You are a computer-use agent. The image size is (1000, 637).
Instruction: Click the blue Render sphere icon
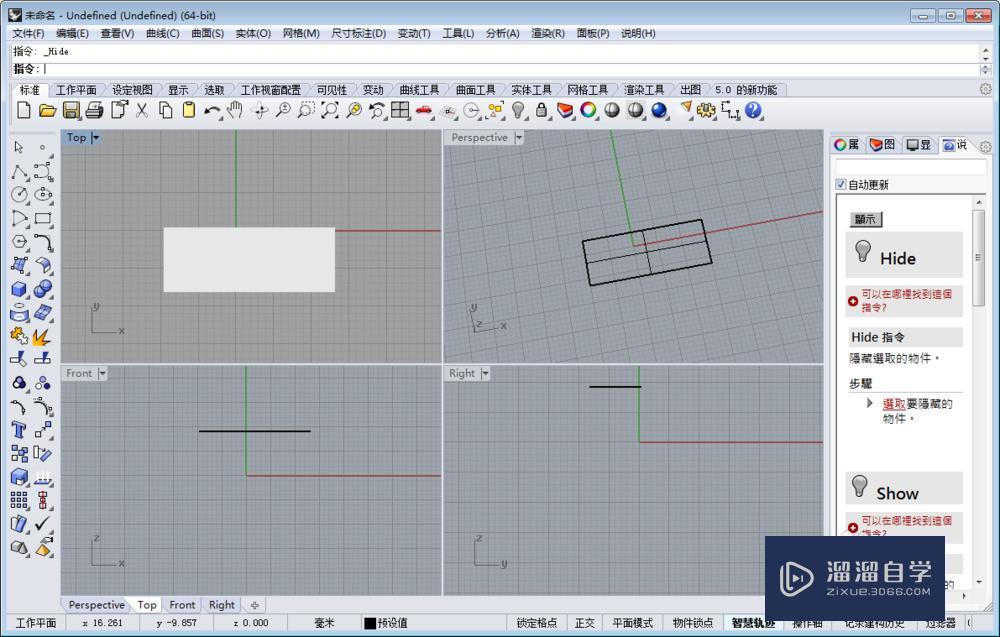tap(659, 110)
